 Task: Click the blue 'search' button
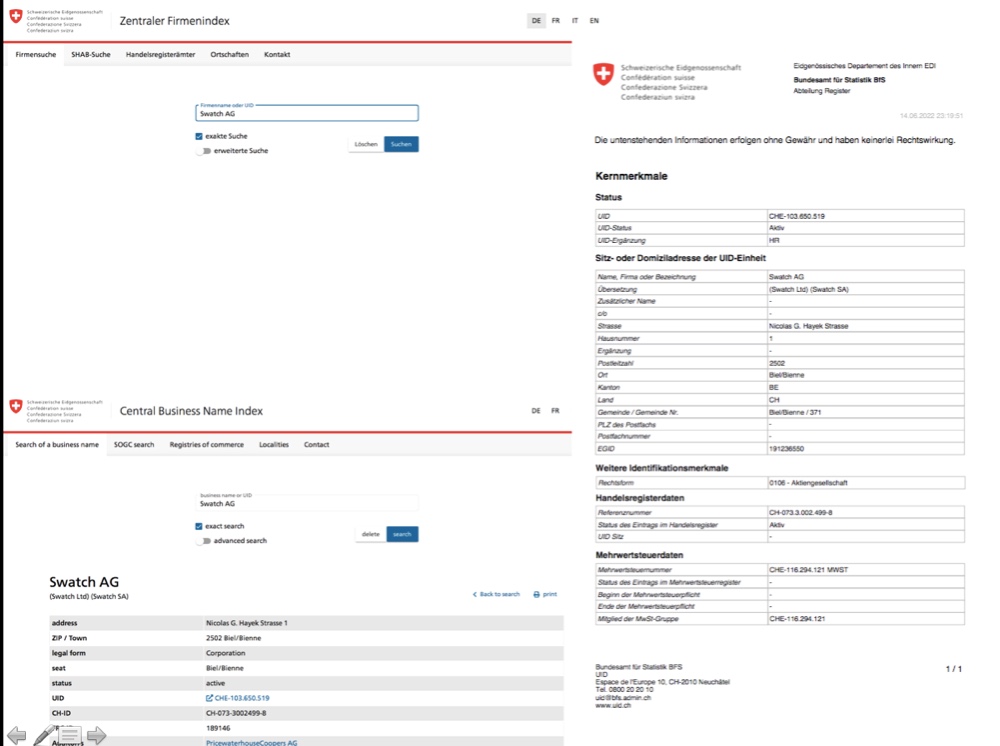point(402,534)
